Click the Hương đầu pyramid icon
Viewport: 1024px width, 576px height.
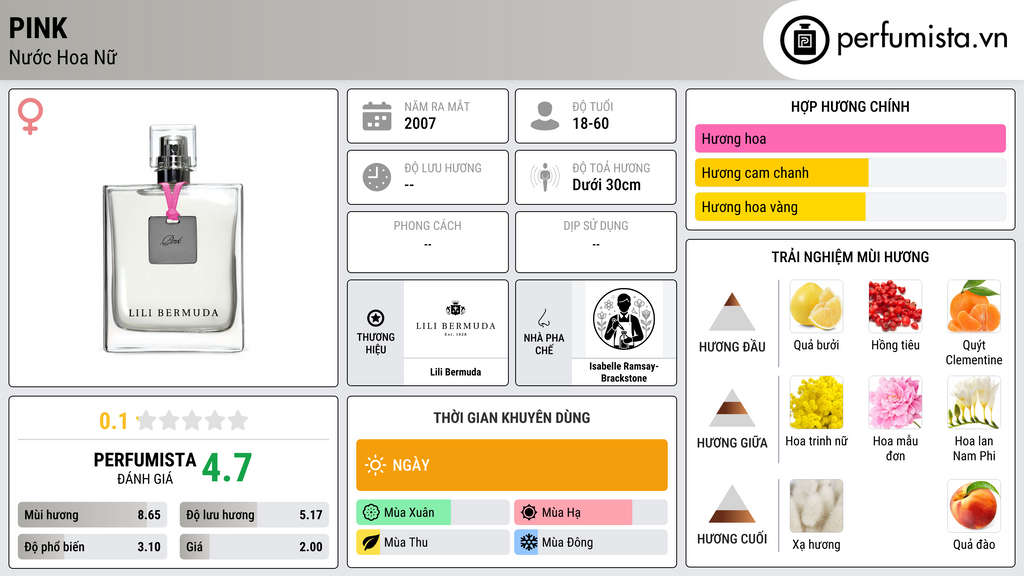point(732,312)
